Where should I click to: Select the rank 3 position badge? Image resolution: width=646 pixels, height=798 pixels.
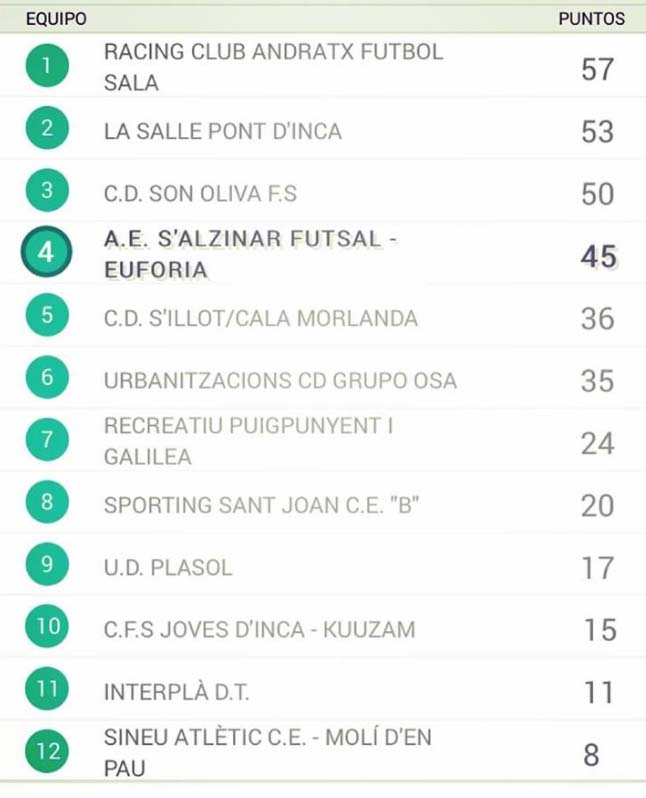pyautogui.click(x=47, y=190)
